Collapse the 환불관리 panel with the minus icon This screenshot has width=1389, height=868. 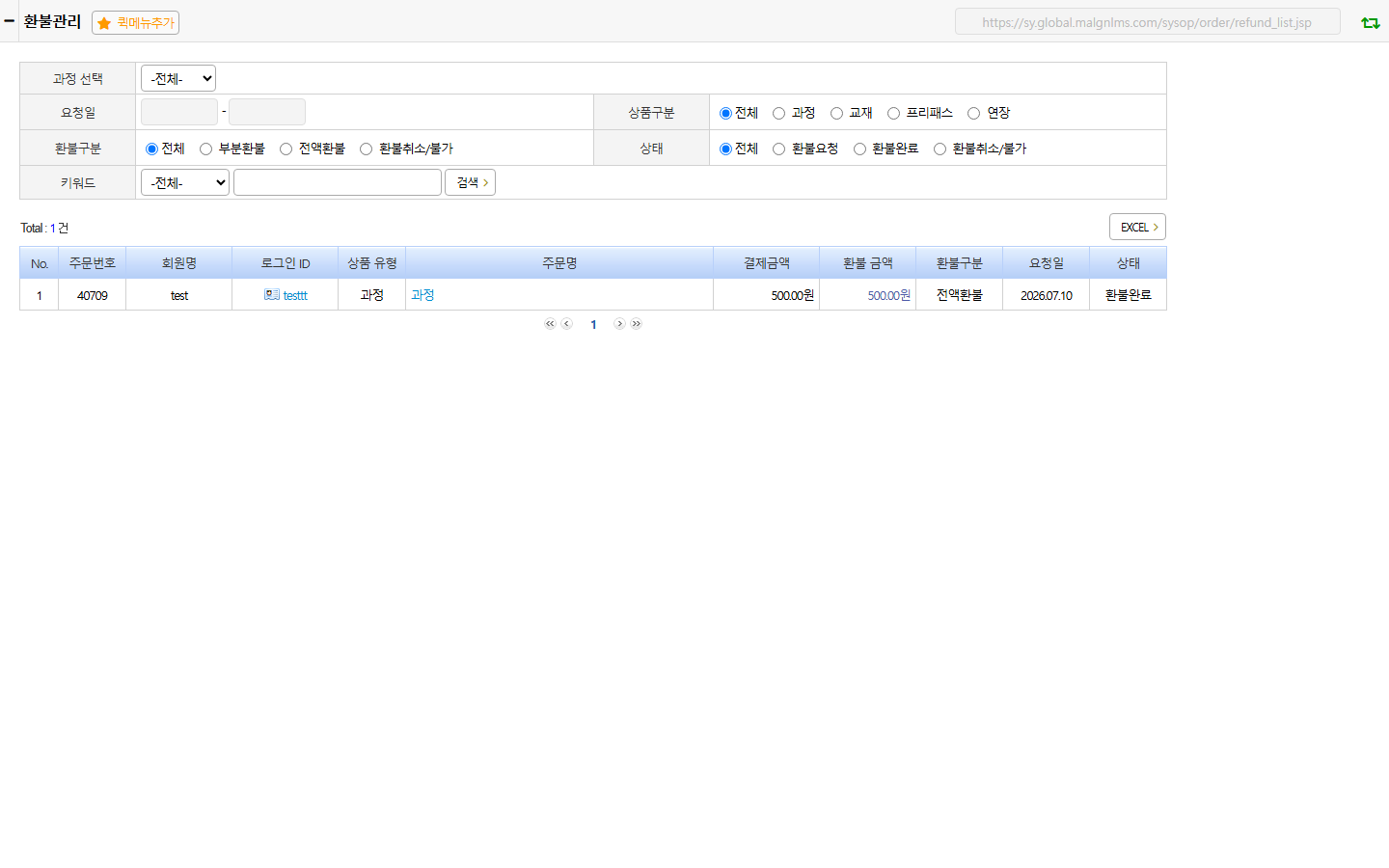pyautogui.click(x=9, y=21)
